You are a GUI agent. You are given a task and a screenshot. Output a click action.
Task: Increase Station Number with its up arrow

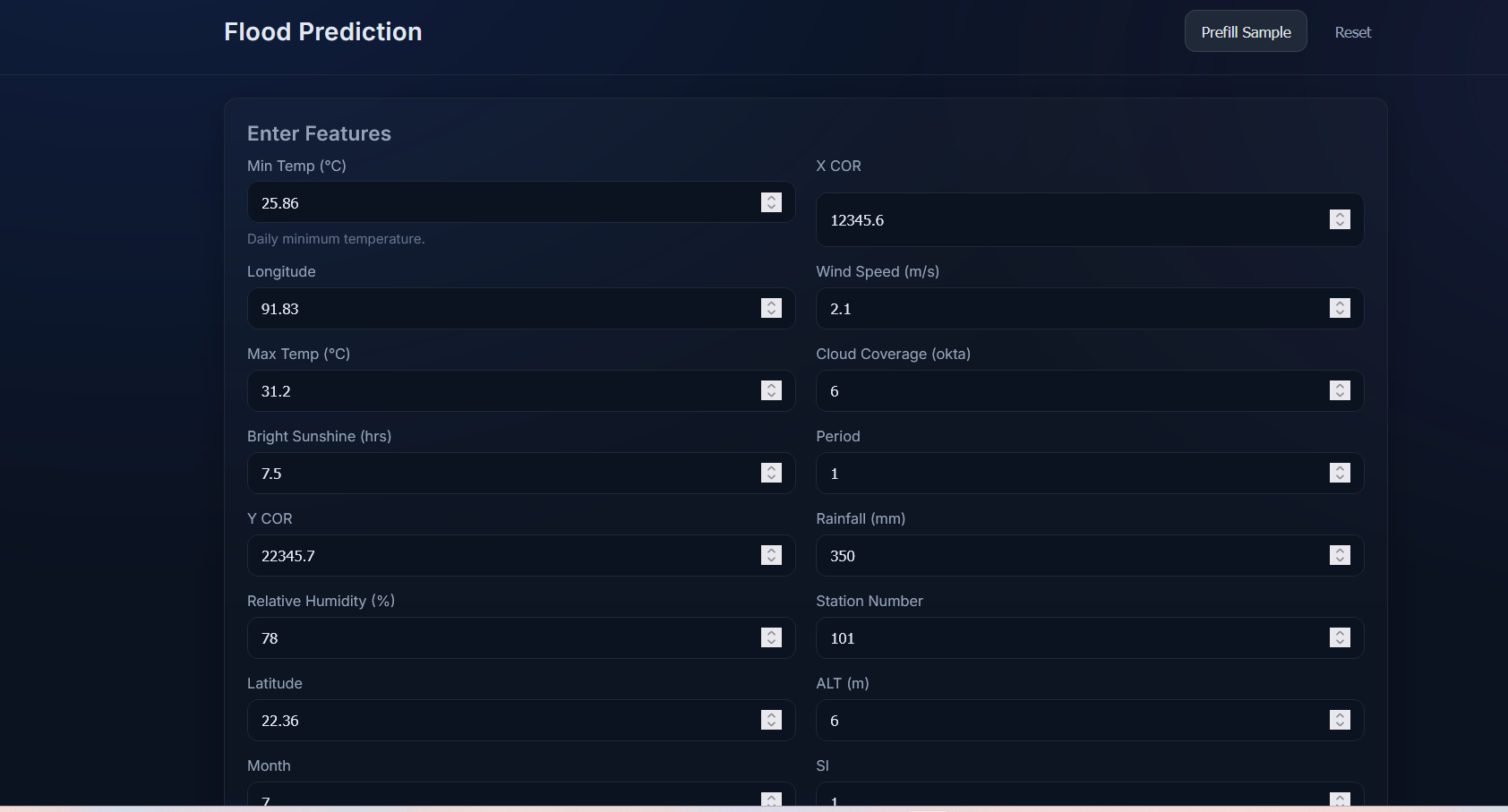[x=1340, y=633]
